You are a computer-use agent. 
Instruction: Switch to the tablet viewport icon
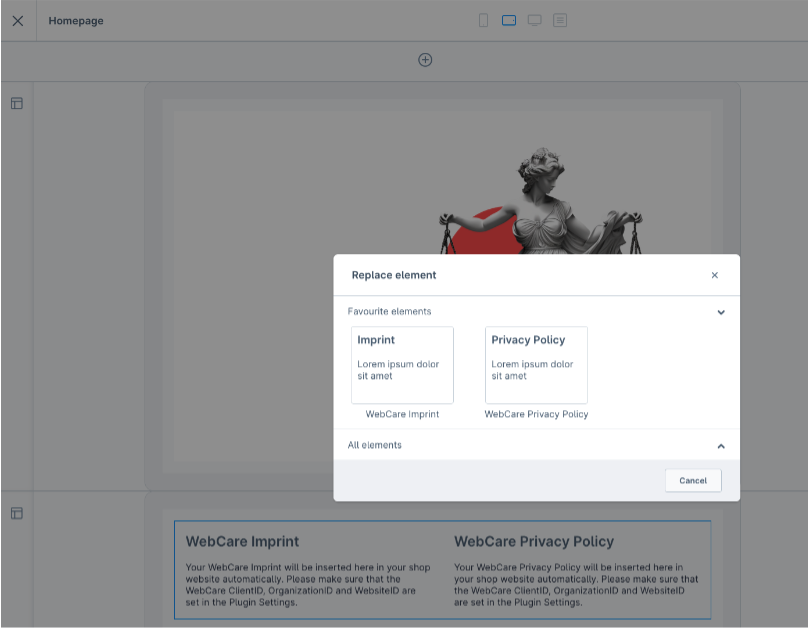click(508, 19)
